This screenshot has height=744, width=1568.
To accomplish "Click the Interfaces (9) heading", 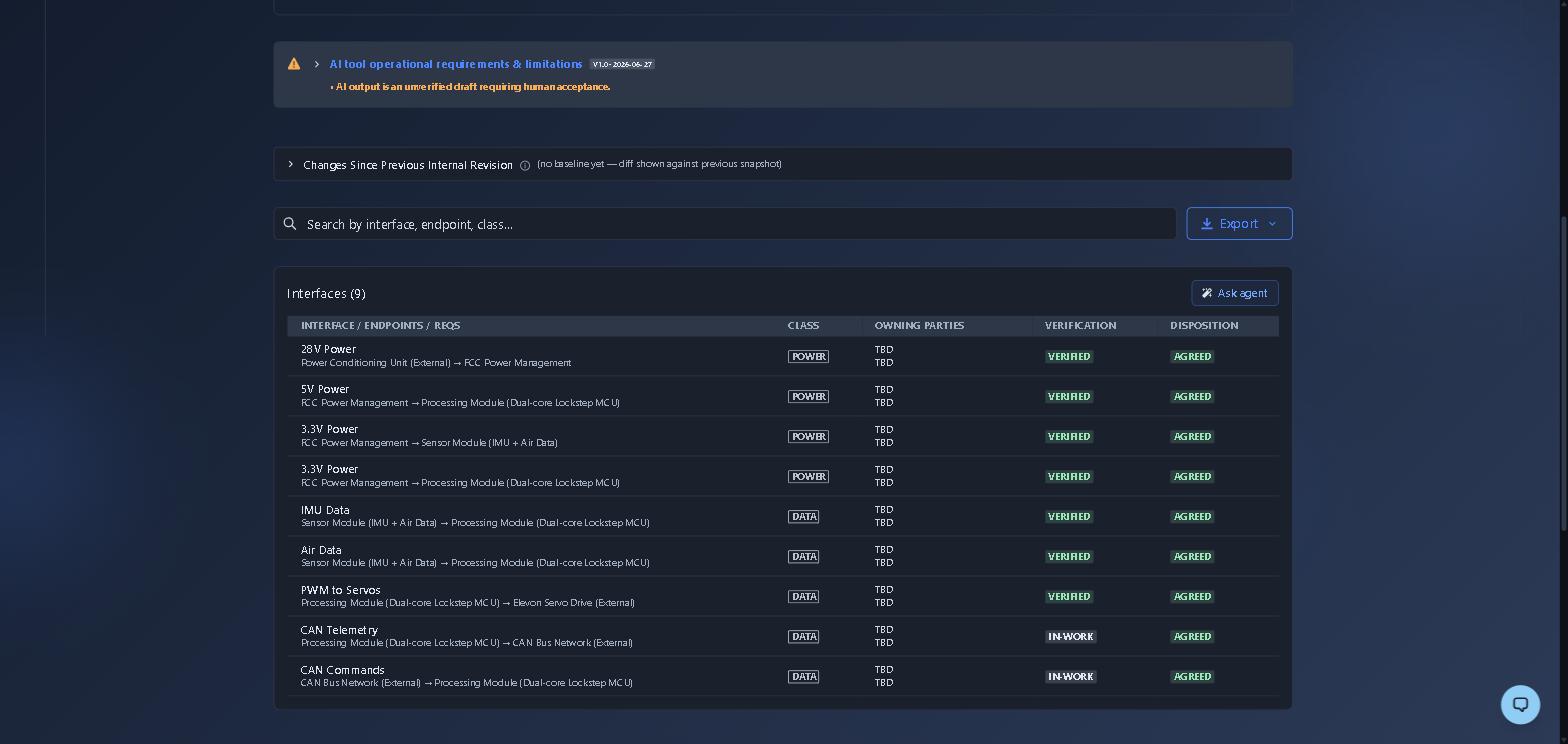I will point(326,293).
